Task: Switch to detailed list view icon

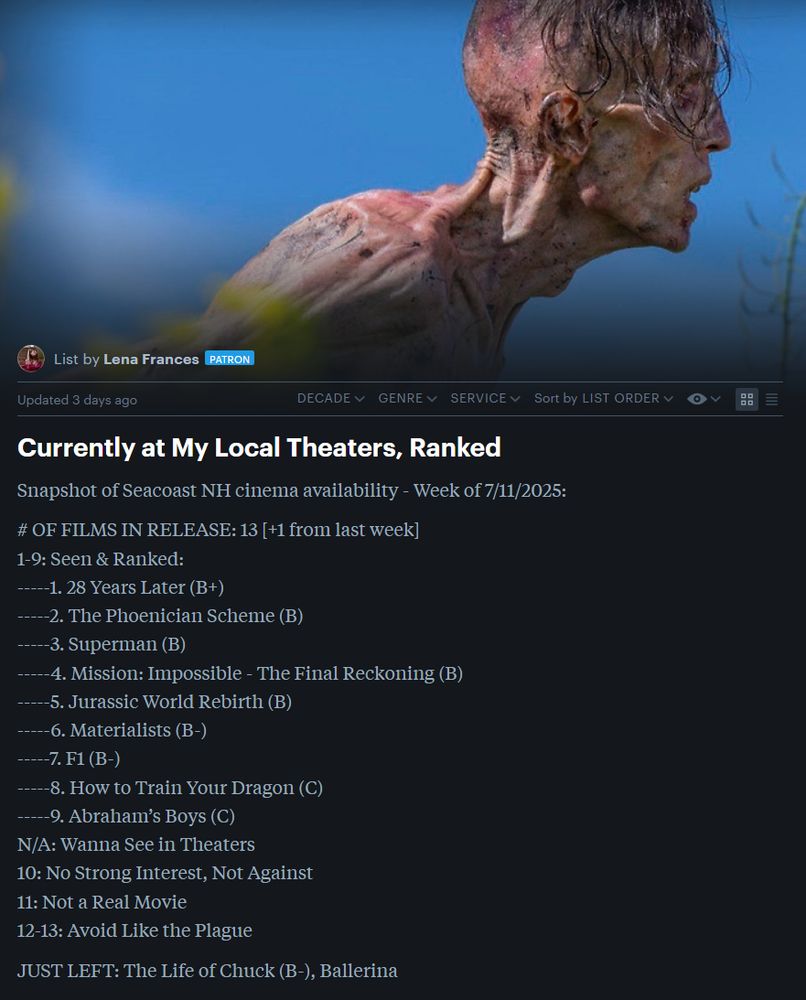Action: (x=772, y=399)
